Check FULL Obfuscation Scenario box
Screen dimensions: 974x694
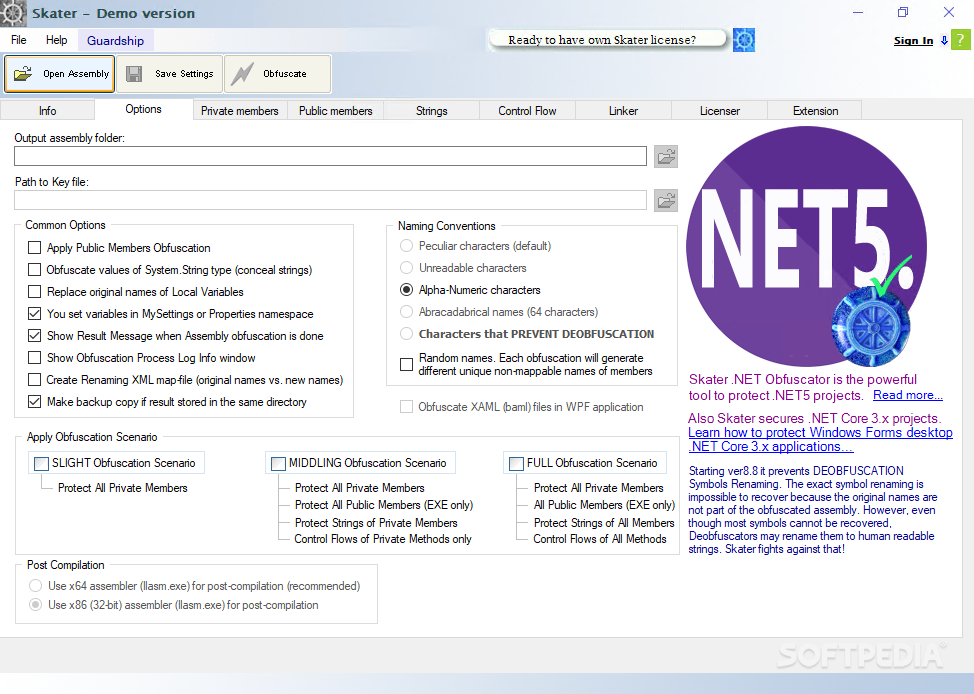(516, 463)
